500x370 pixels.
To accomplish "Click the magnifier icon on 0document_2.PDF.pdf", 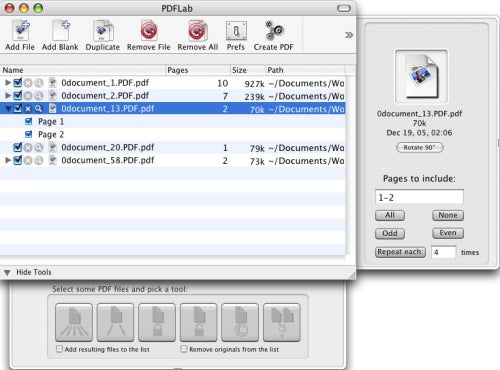I will (39, 96).
